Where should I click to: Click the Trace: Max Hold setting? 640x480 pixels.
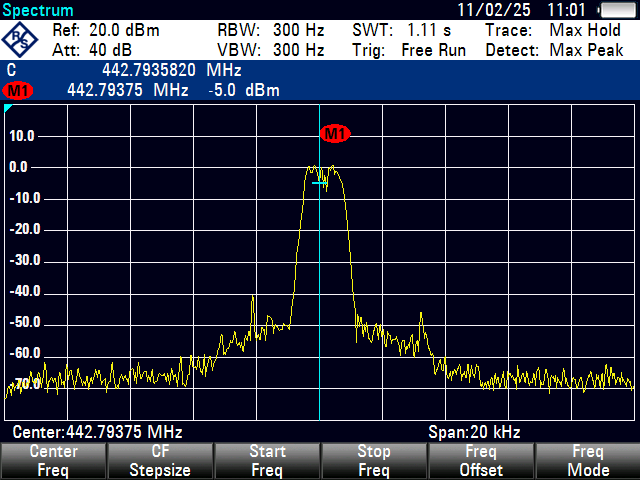point(553,30)
